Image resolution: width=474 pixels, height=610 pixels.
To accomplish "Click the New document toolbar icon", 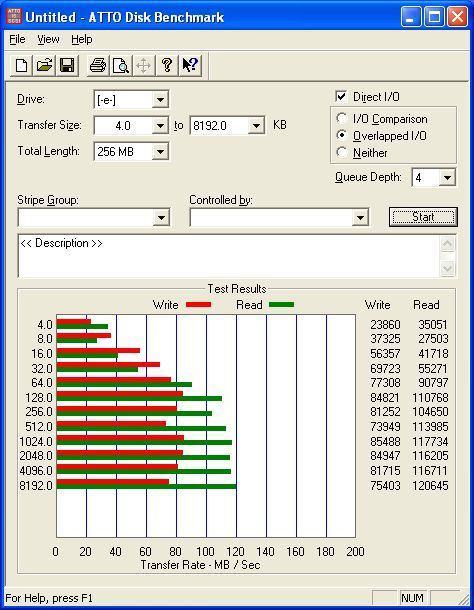I will pos(21,65).
